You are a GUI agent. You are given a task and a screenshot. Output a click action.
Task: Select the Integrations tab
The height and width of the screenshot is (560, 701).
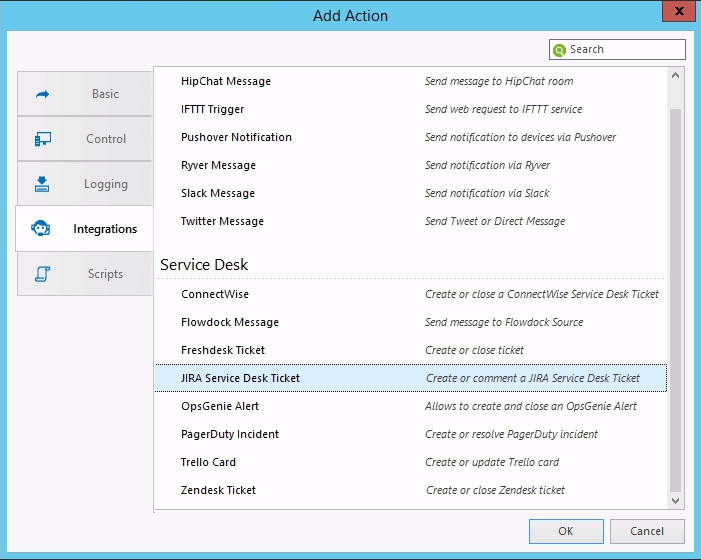(x=85, y=228)
